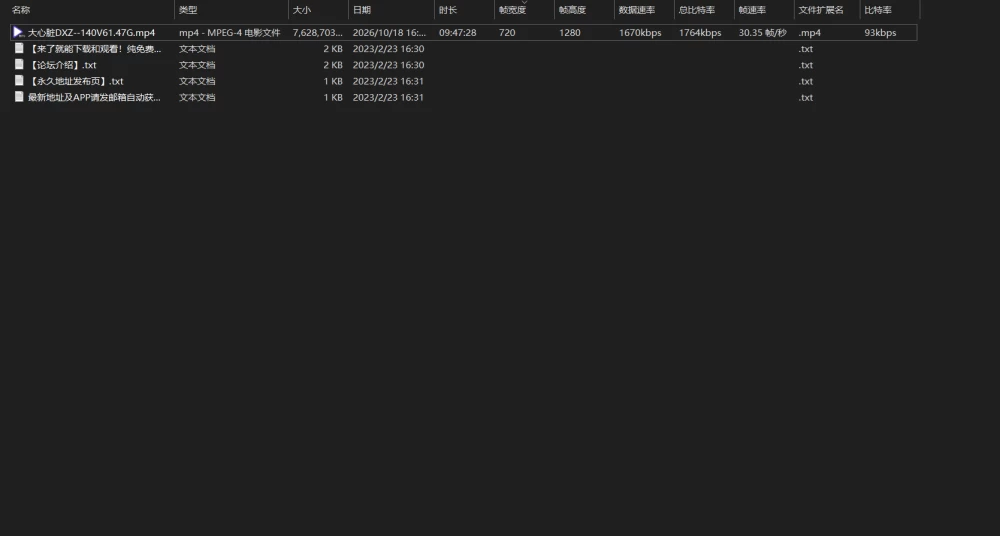Click the frame rate 30.35 帧/秒
The width and height of the screenshot is (1000, 536).
point(762,33)
